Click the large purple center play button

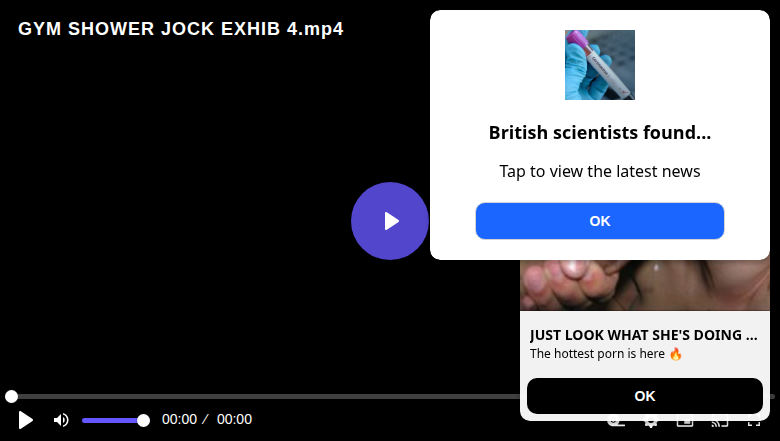[390, 221]
